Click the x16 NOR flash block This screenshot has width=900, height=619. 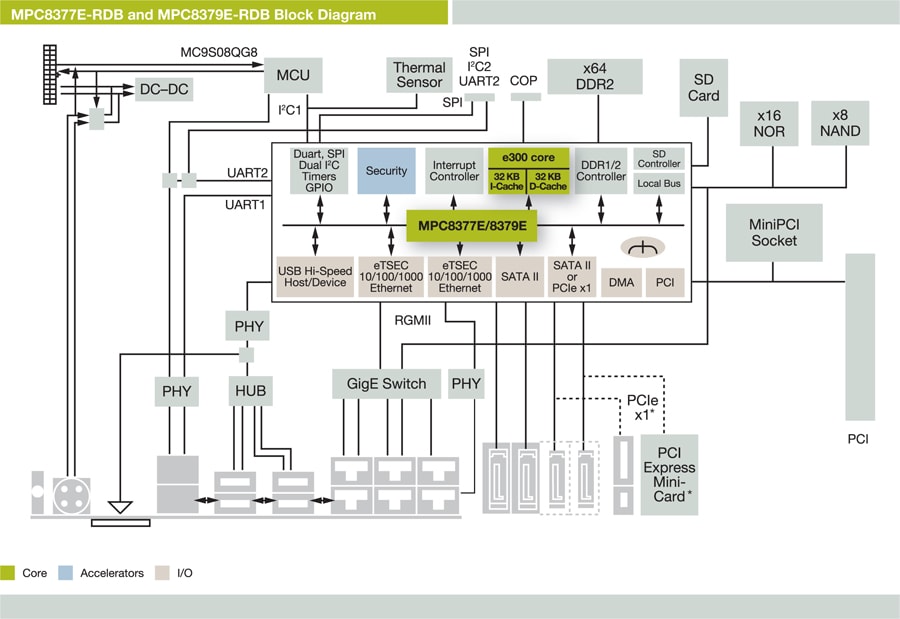pos(769,123)
